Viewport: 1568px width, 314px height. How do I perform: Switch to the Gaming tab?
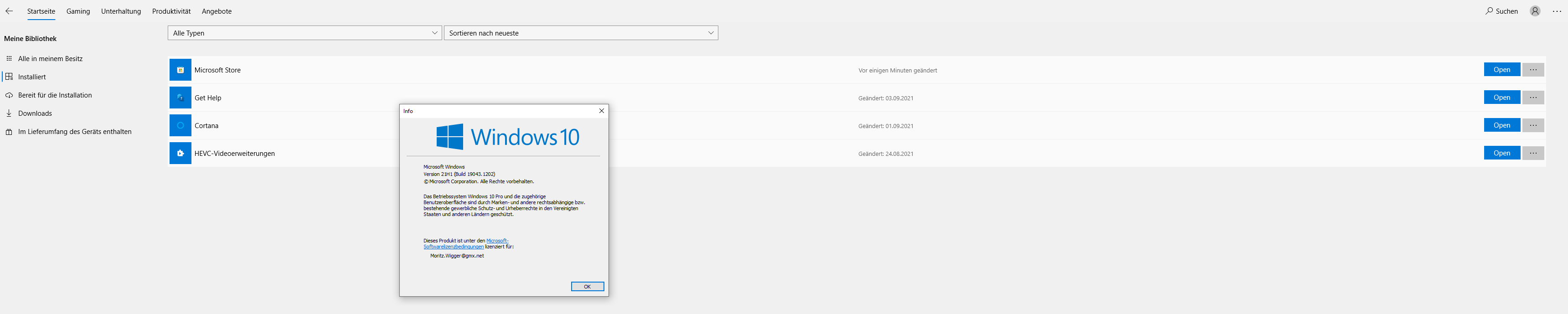(78, 11)
